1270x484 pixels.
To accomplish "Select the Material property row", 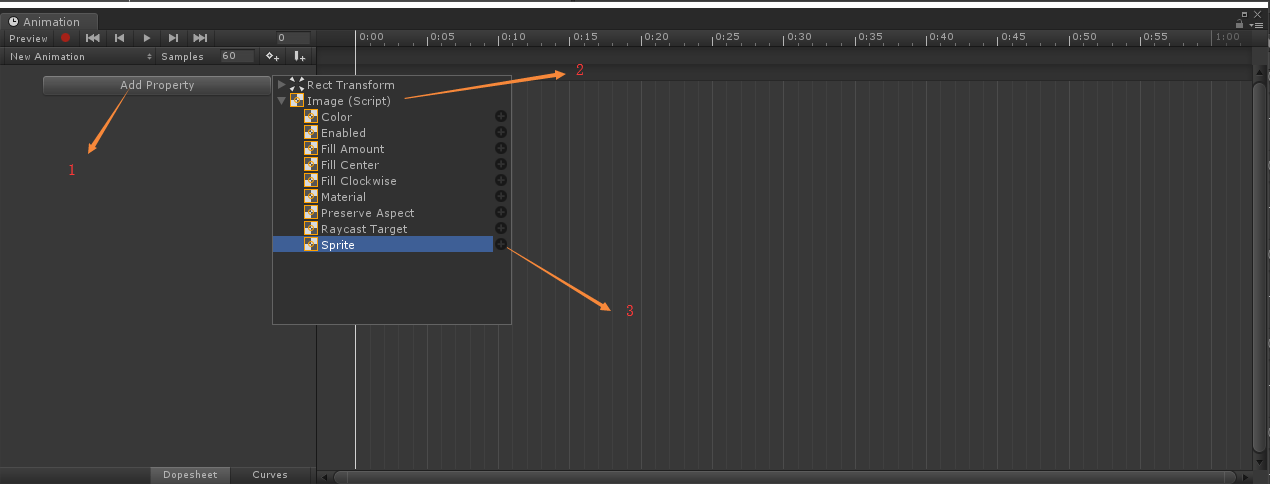I will pyautogui.click(x=383, y=197).
